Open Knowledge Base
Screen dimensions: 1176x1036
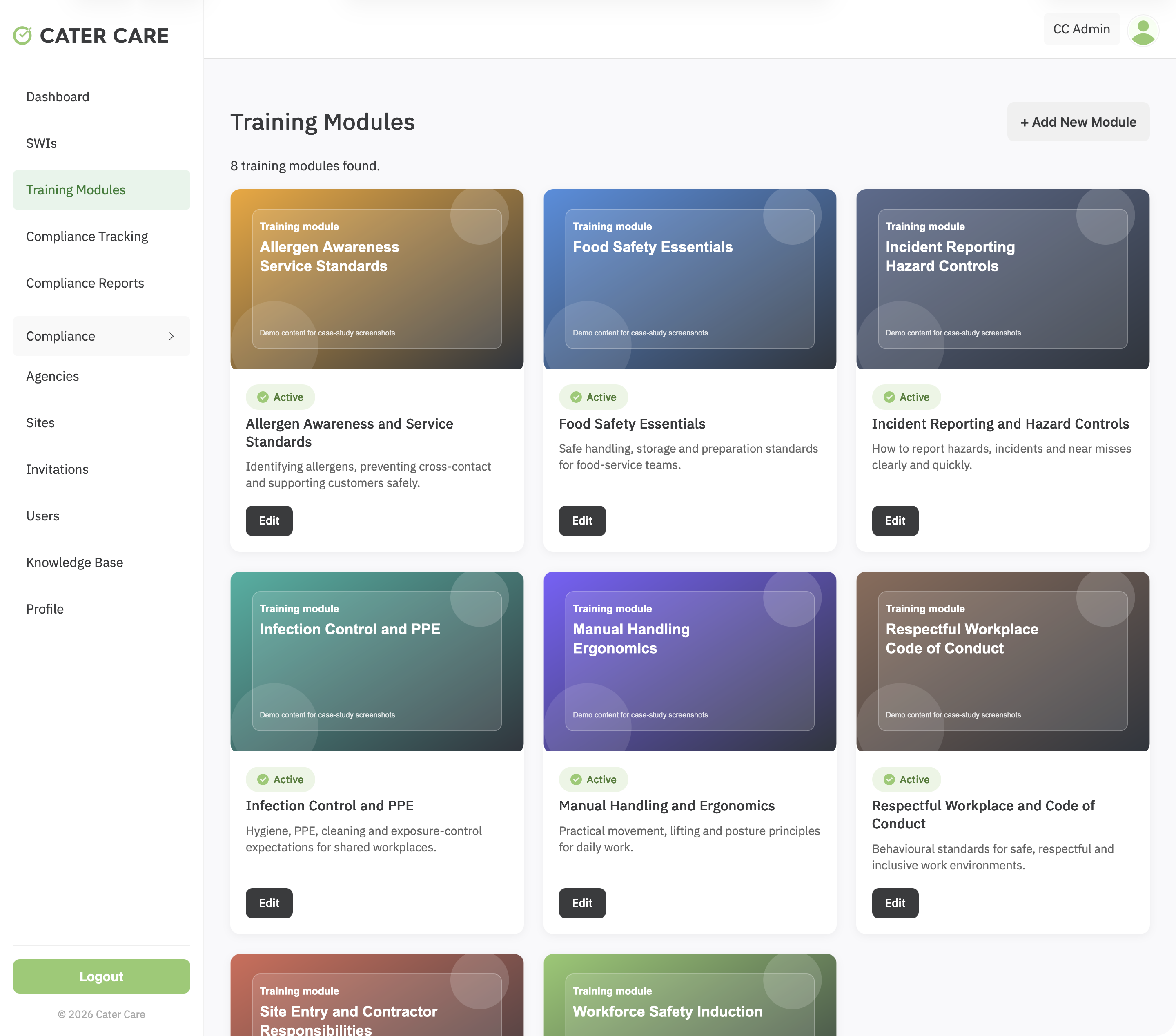[x=101, y=563]
